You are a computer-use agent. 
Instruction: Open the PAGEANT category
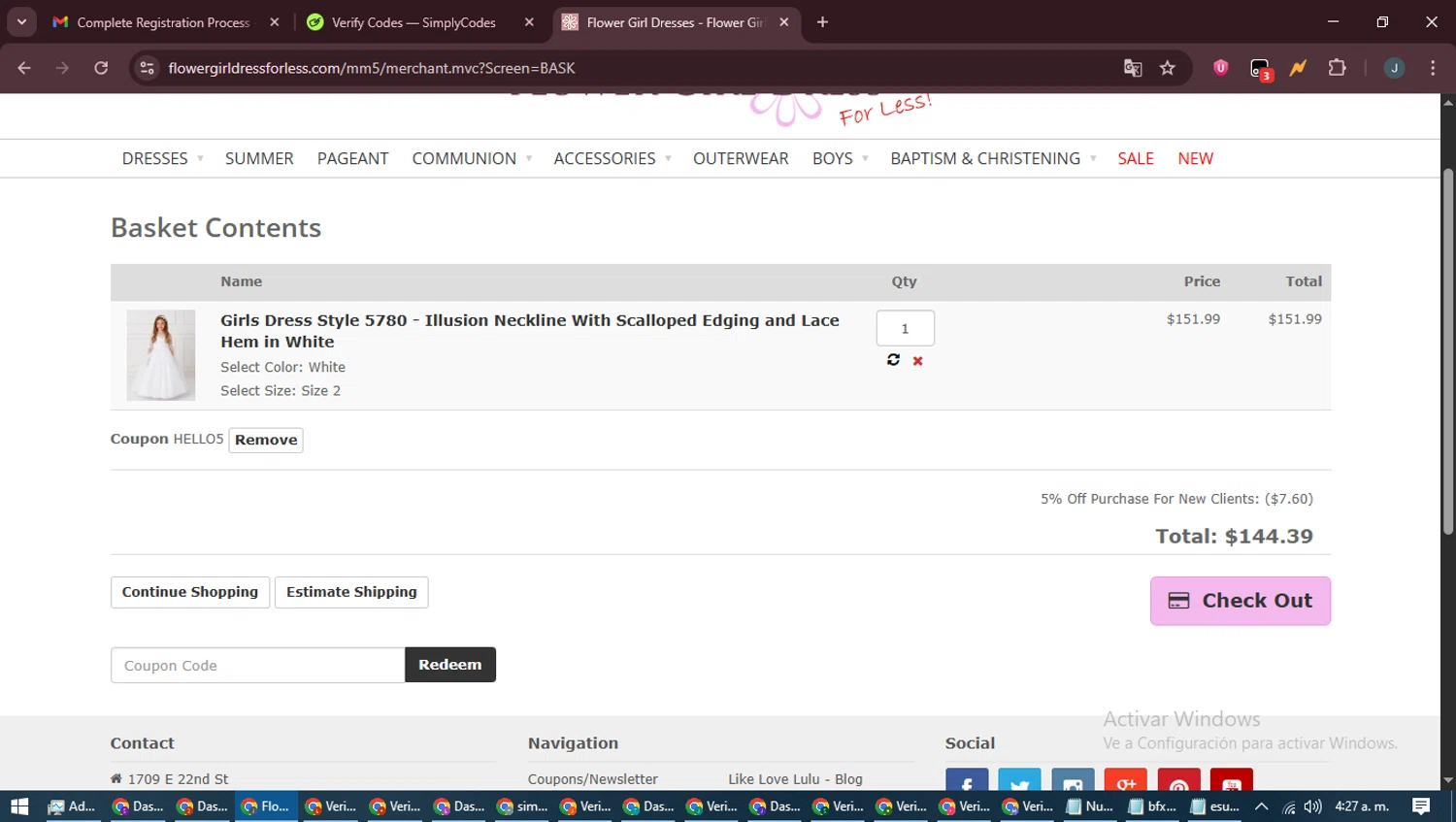coord(352,158)
